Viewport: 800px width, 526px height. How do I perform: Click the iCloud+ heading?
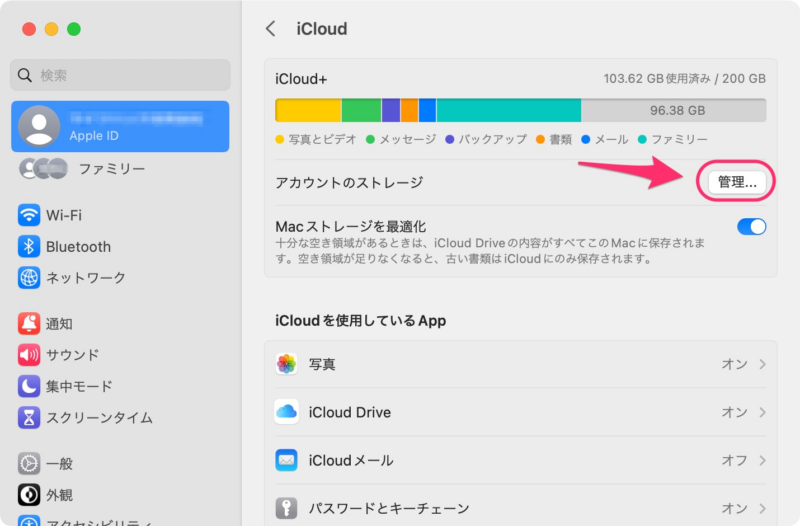301,79
